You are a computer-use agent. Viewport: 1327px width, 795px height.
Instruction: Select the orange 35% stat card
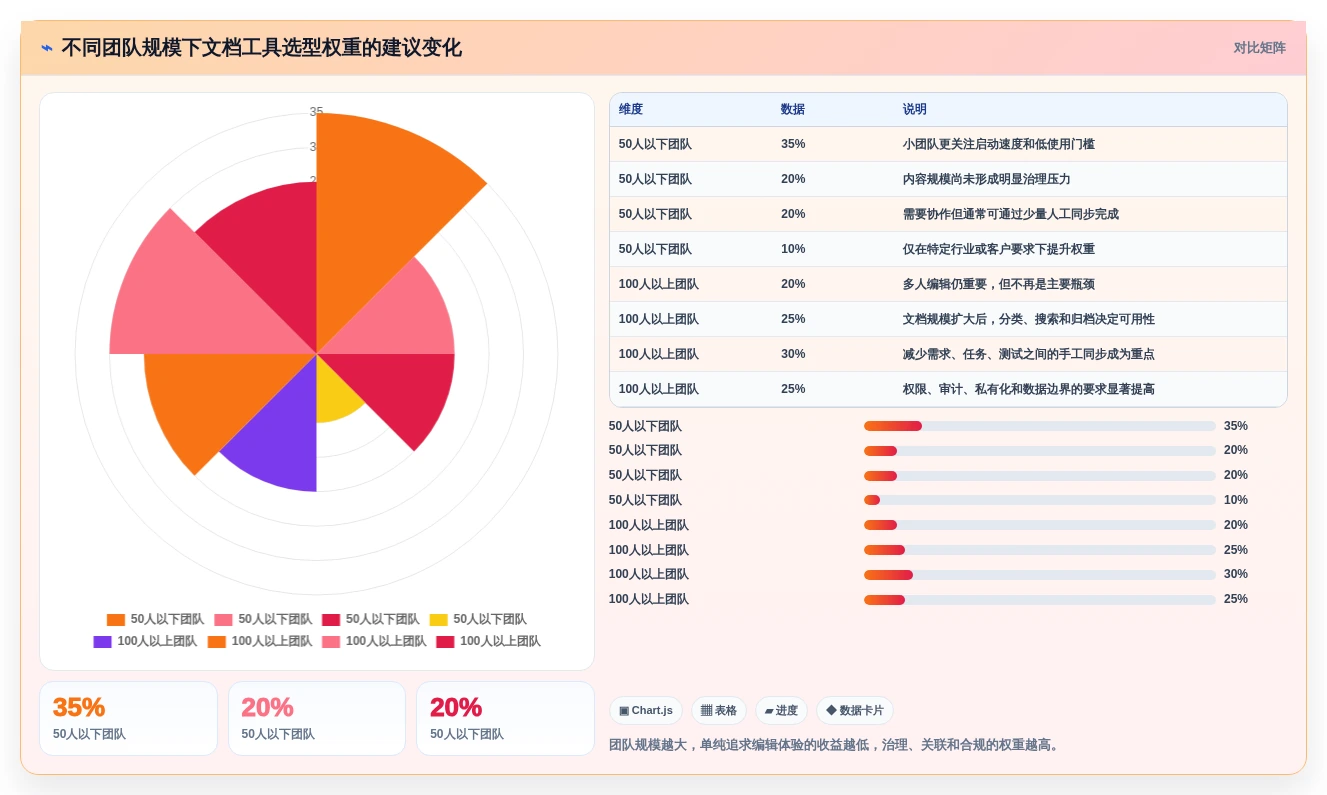pos(128,719)
